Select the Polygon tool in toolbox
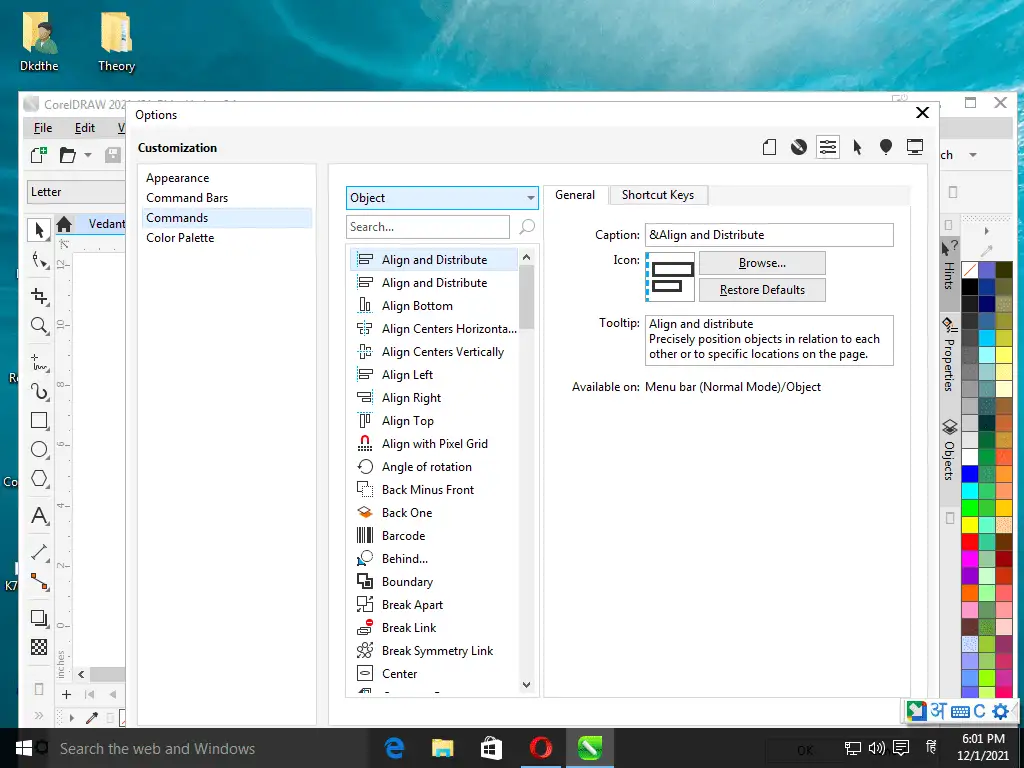The height and width of the screenshot is (768, 1024). [39, 479]
